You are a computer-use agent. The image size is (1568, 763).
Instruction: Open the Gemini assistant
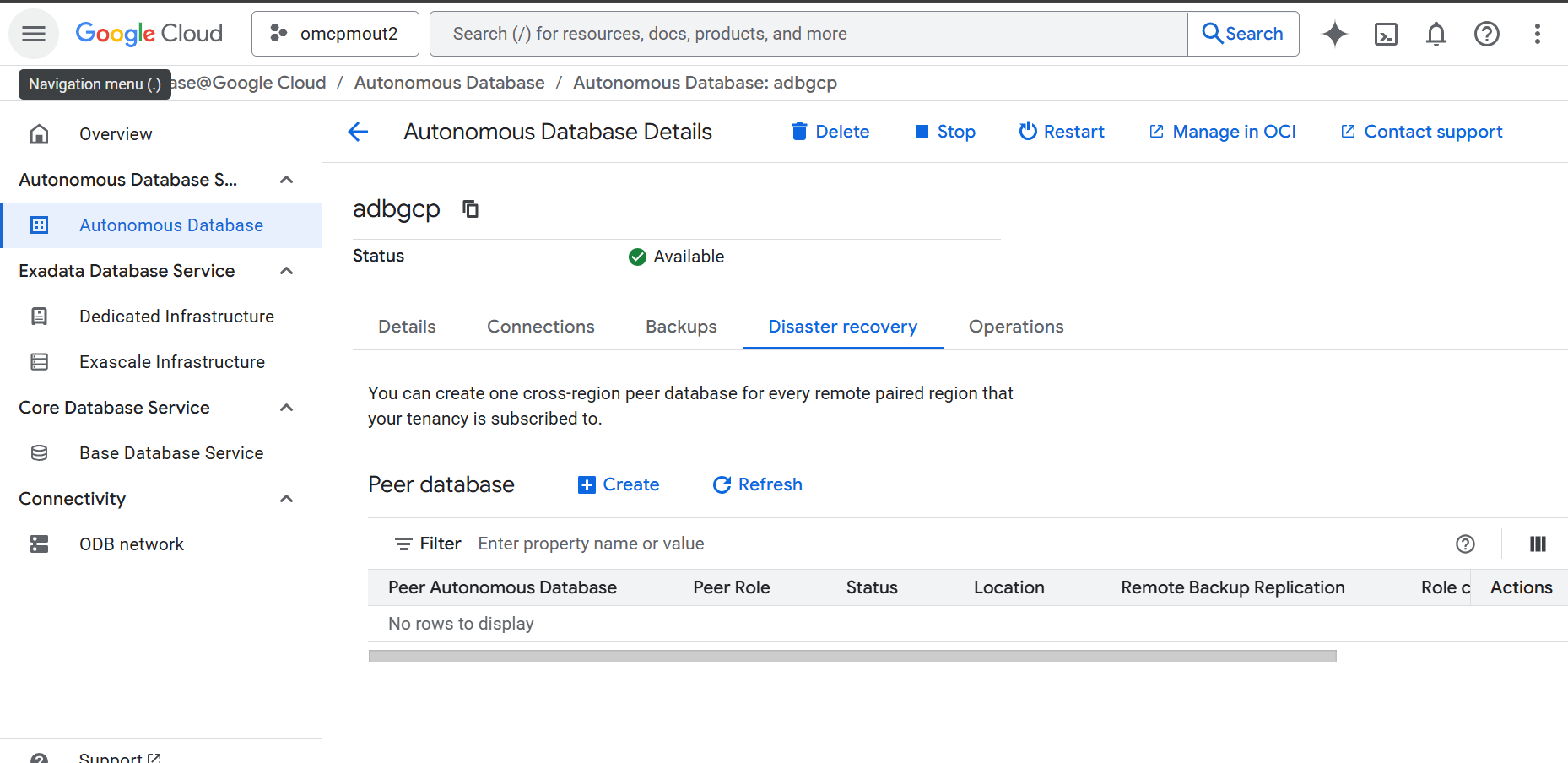point(1334,34)
